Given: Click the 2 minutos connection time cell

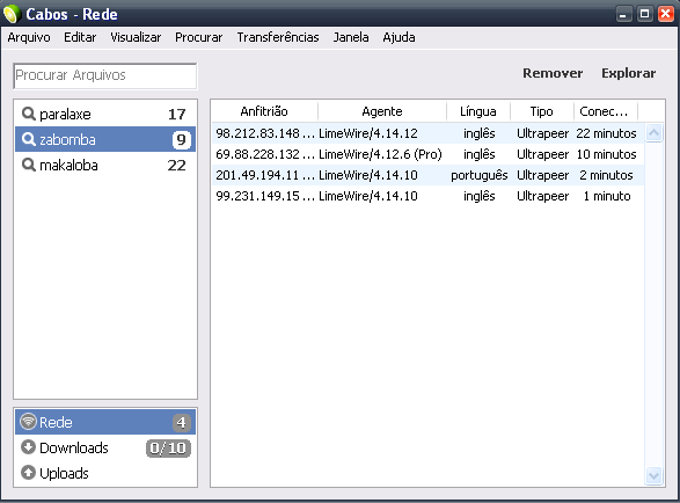Looking at the screenshot, I should click(606, 175).
